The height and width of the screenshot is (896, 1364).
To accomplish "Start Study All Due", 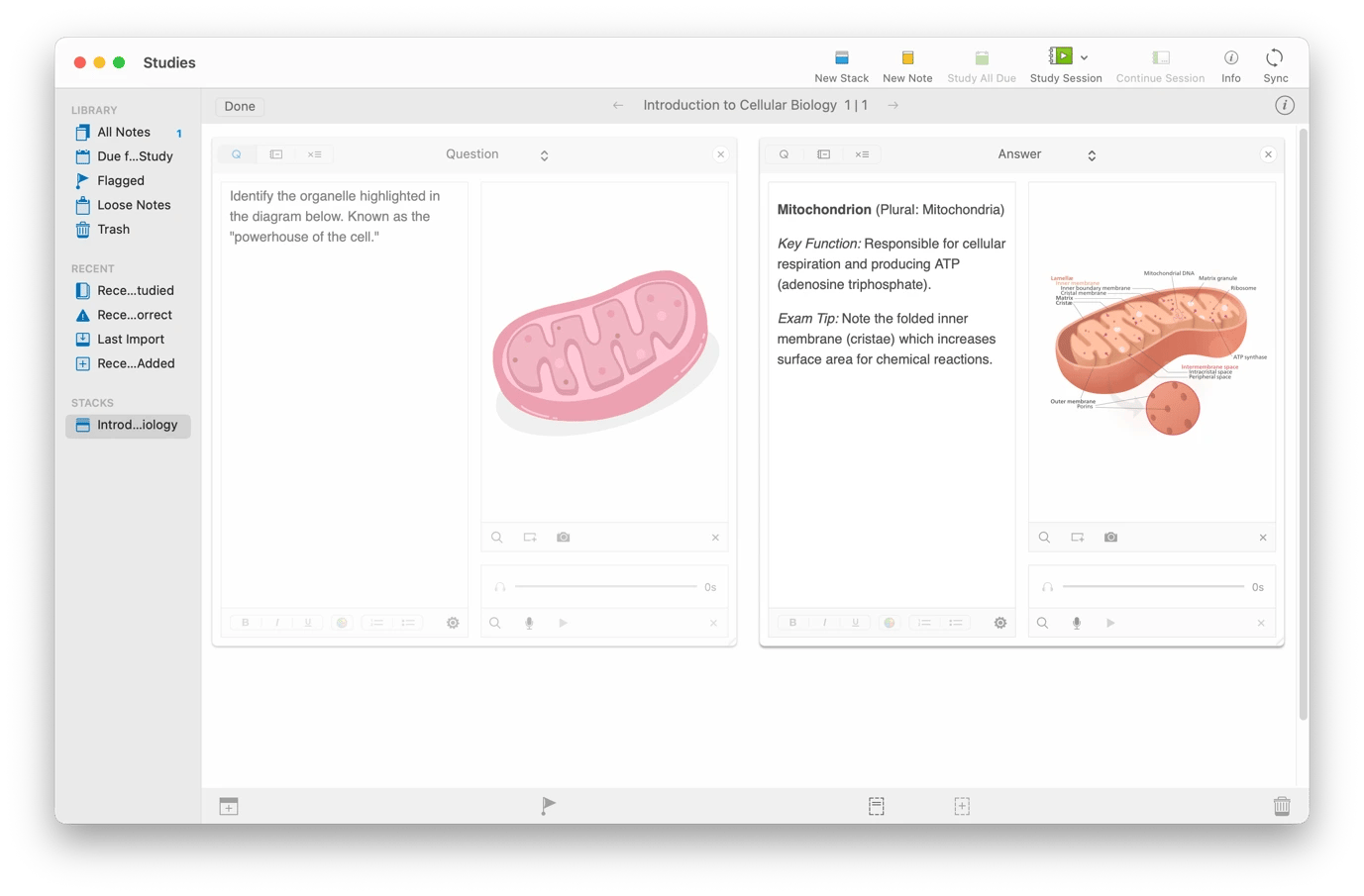I will 981,65.
